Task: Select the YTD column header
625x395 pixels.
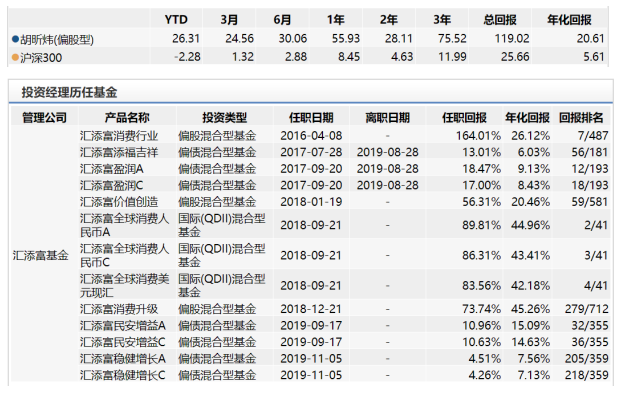Action: (176, 20)
